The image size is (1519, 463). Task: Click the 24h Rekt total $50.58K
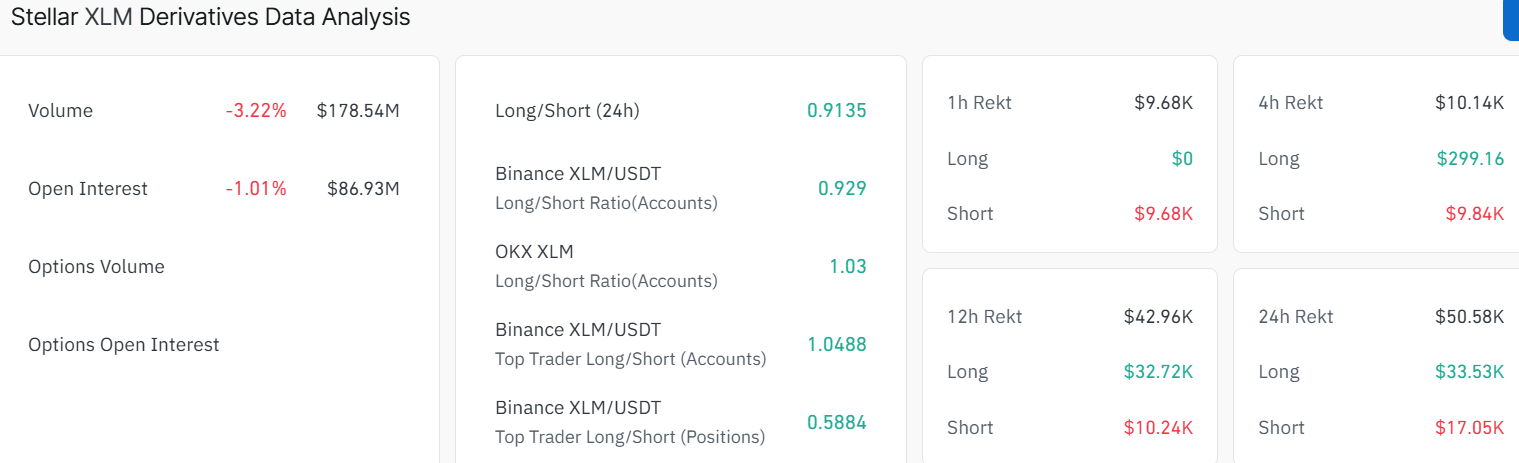(x=1470, y=317)
